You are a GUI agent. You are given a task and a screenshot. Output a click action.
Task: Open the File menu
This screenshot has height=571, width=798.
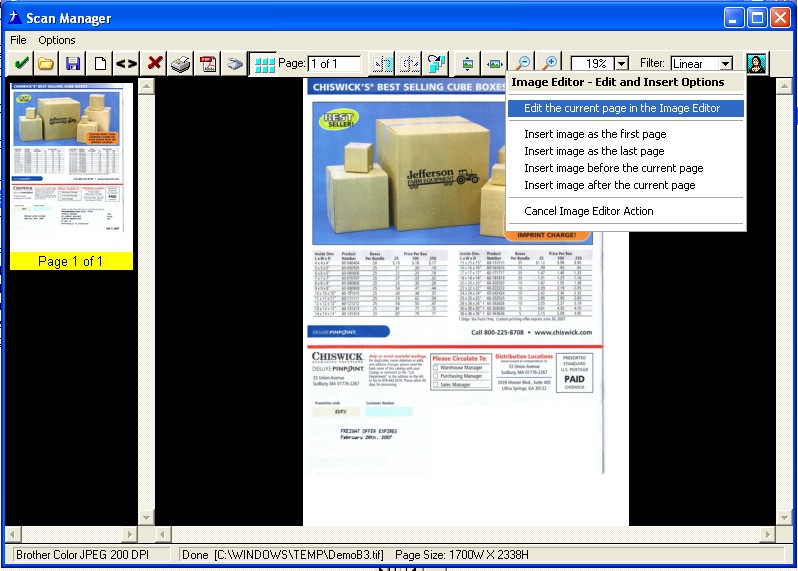(18, 40)
